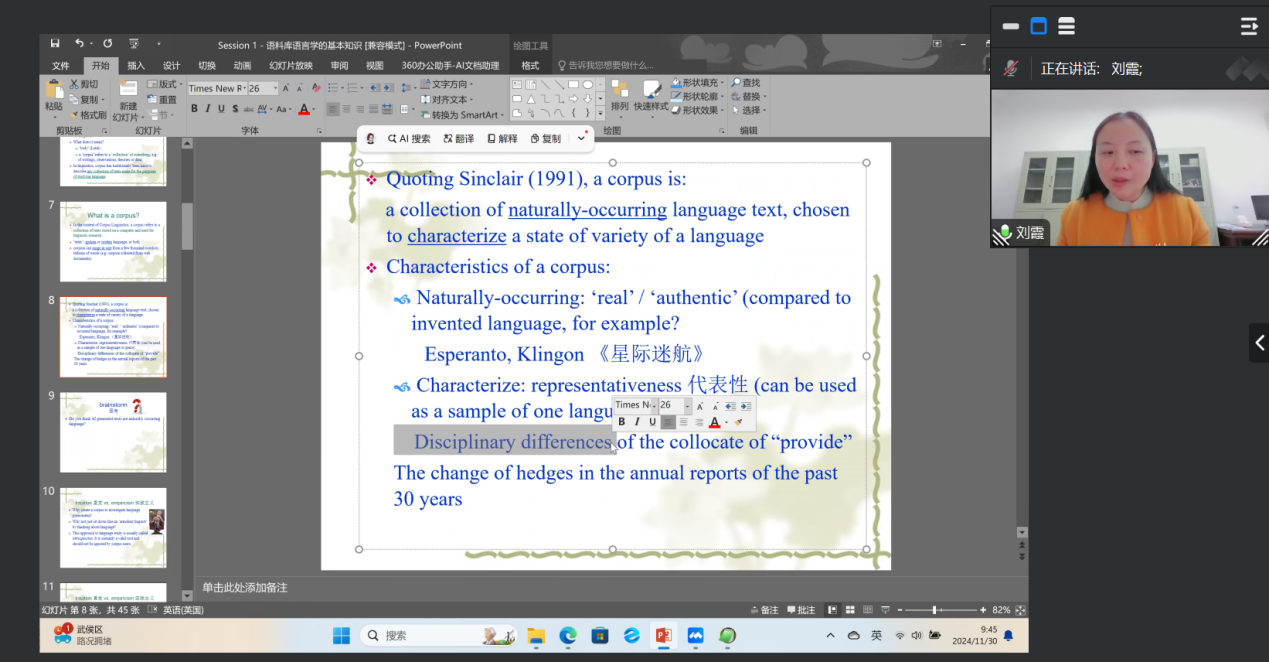Open the ribbon font size dropdown

pyautogui.click(x=276, y=88)
